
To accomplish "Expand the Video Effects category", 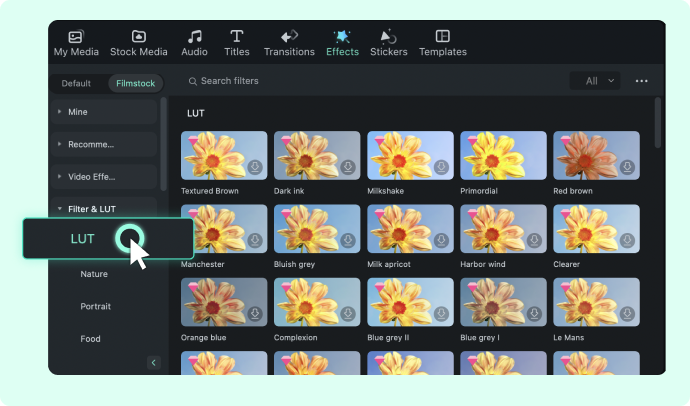I will pos(104,177).
